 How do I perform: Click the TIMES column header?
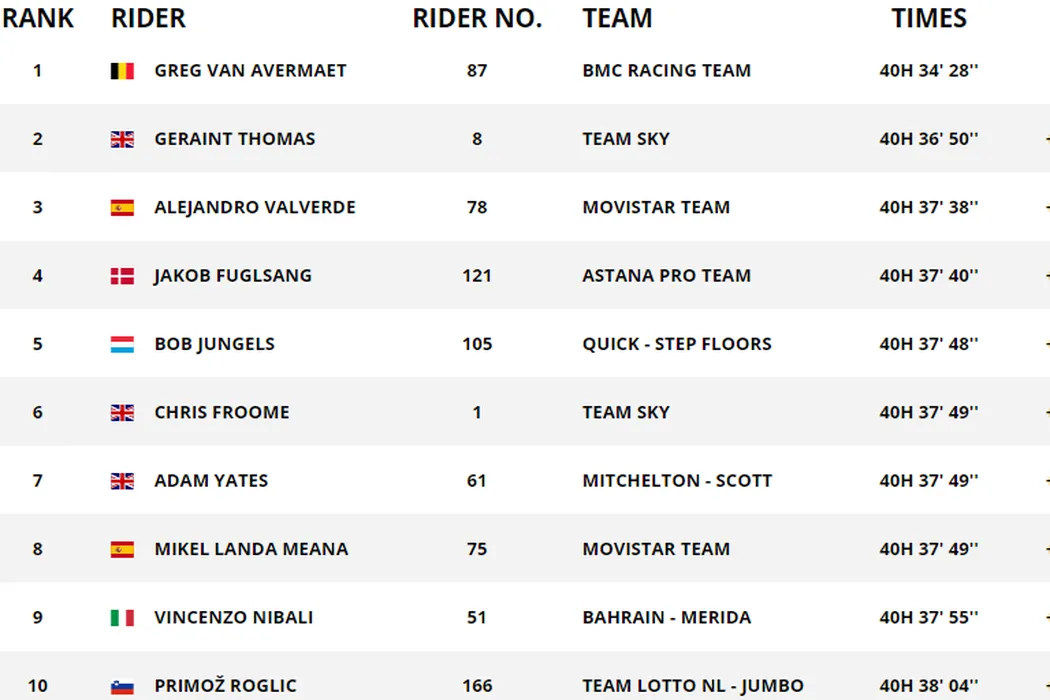click(x=929, y=18)
